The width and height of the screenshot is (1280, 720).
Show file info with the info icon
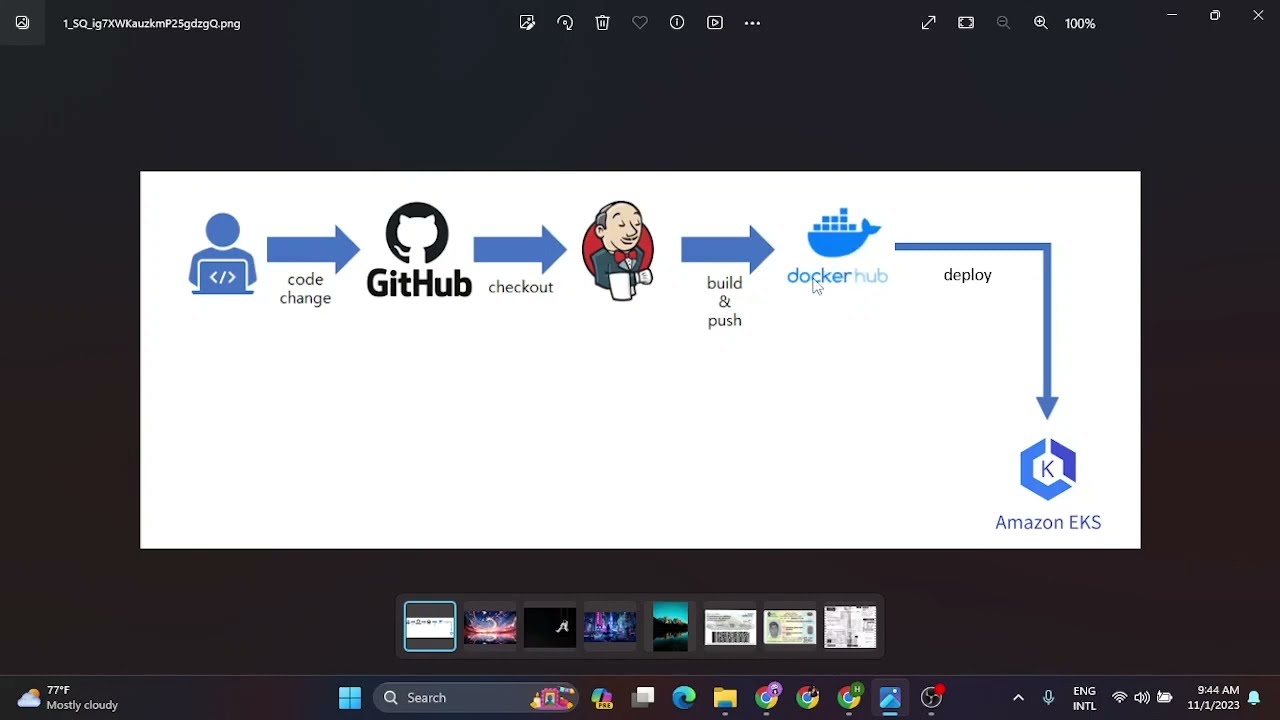677,23
